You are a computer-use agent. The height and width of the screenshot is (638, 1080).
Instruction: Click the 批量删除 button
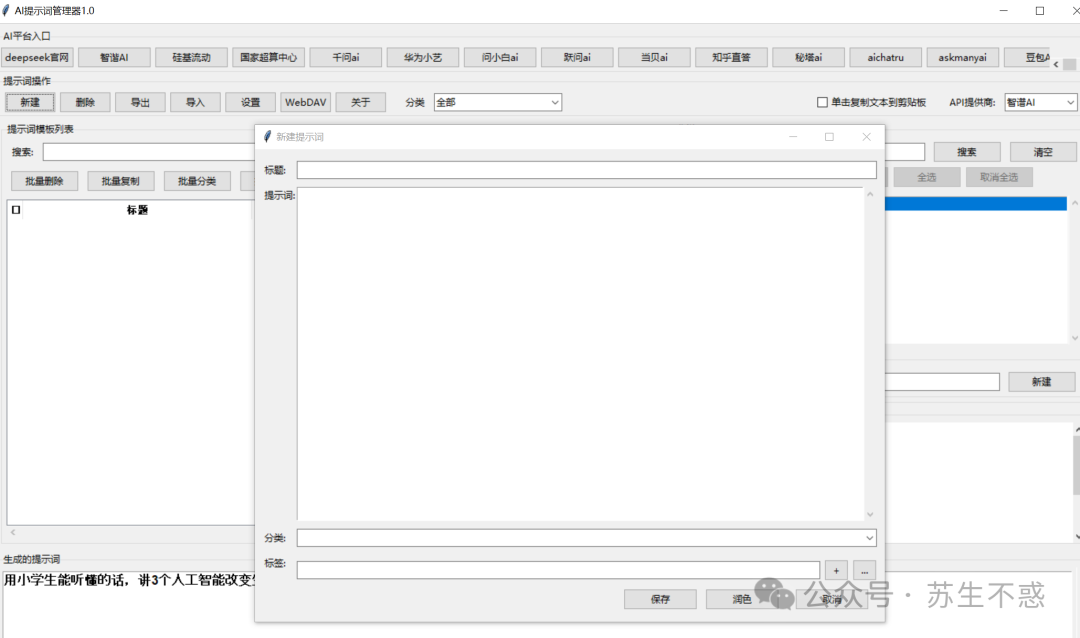[45, 181]
